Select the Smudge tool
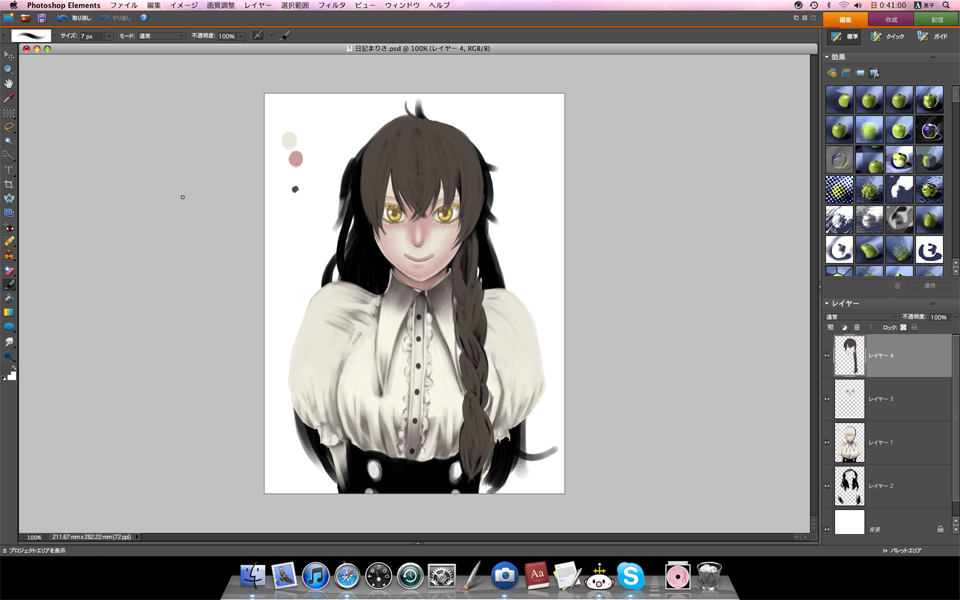This screenshot has width=960, height=600. [x=9, y=342]
